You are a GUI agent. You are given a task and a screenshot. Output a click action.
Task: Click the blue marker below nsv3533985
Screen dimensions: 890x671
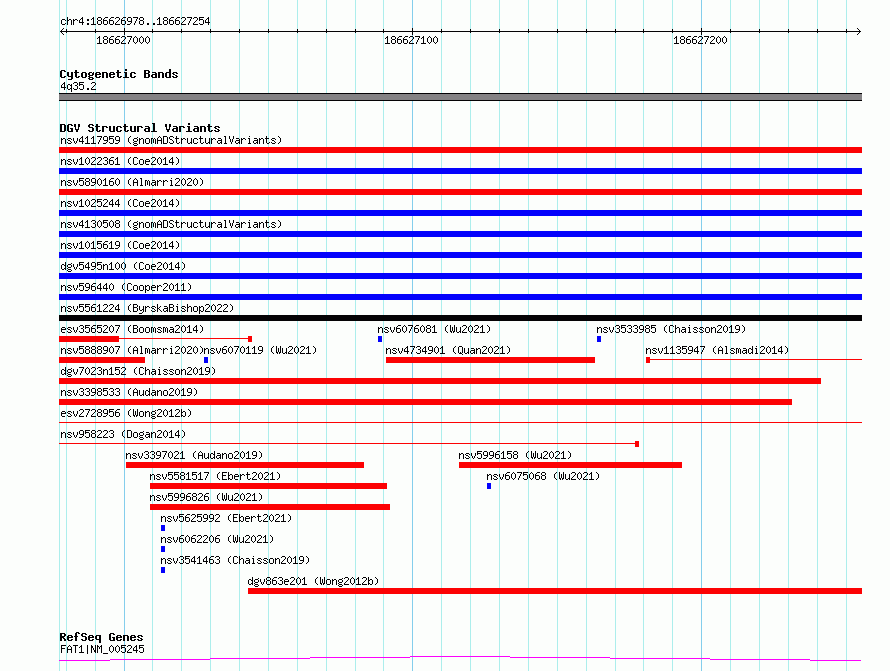599,339
